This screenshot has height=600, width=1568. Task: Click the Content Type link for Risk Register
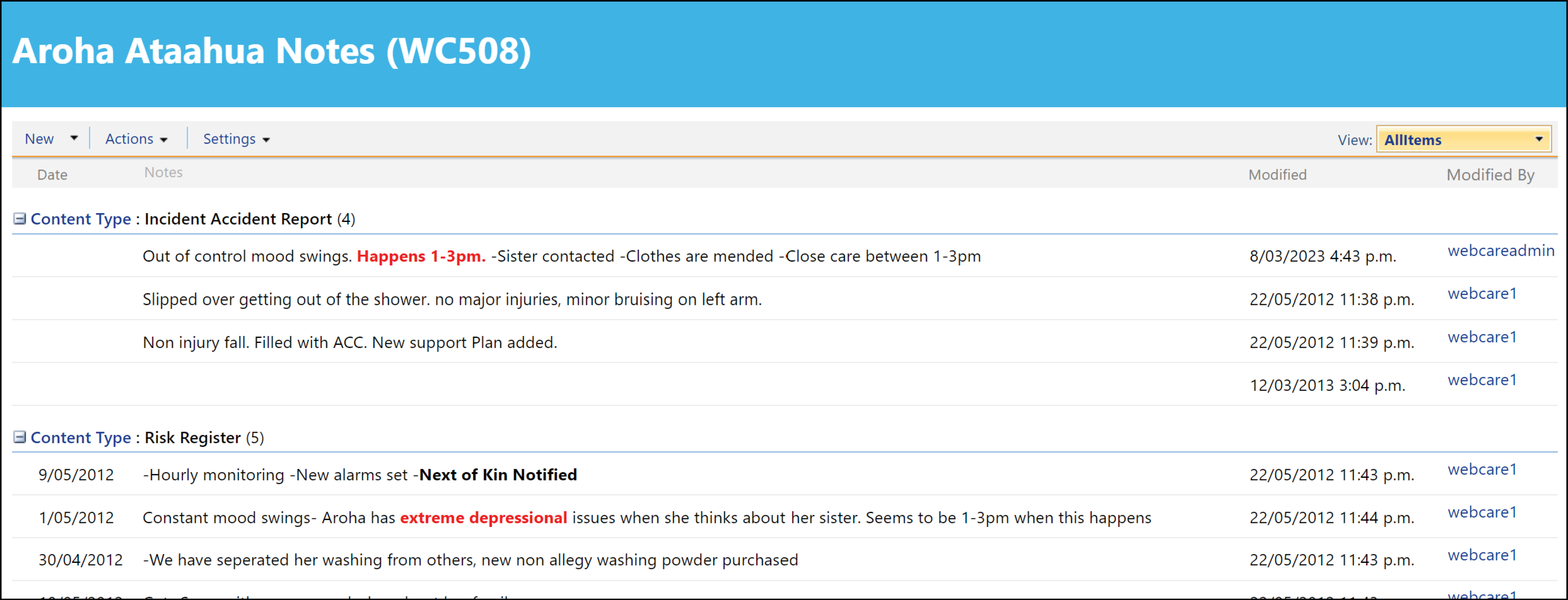coord(80,437)
